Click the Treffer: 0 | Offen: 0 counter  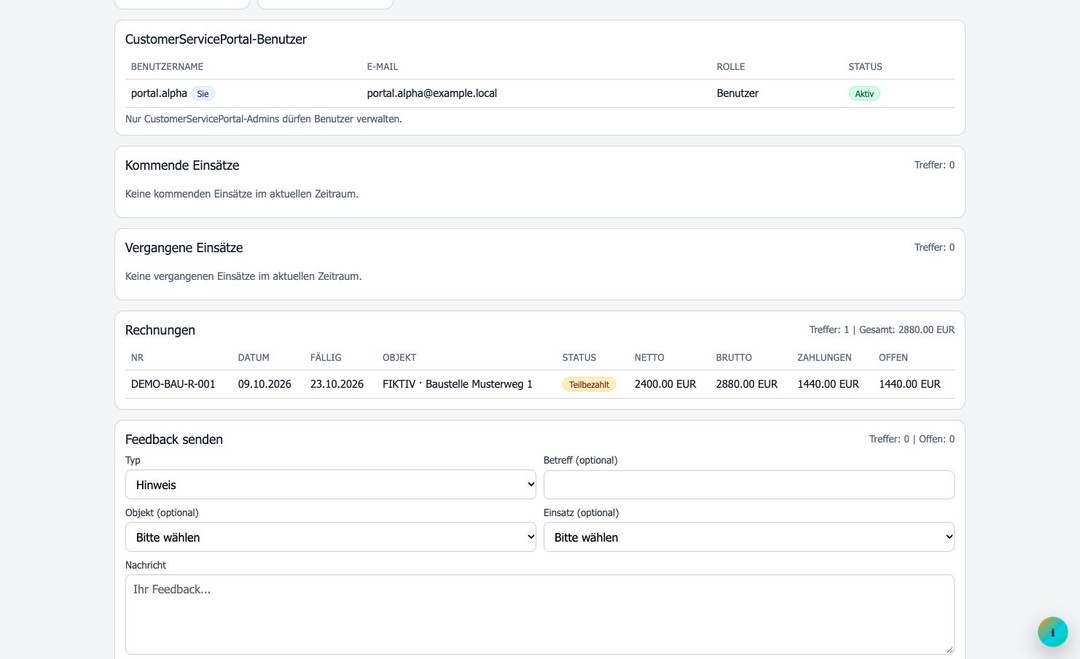click(912, 439)
